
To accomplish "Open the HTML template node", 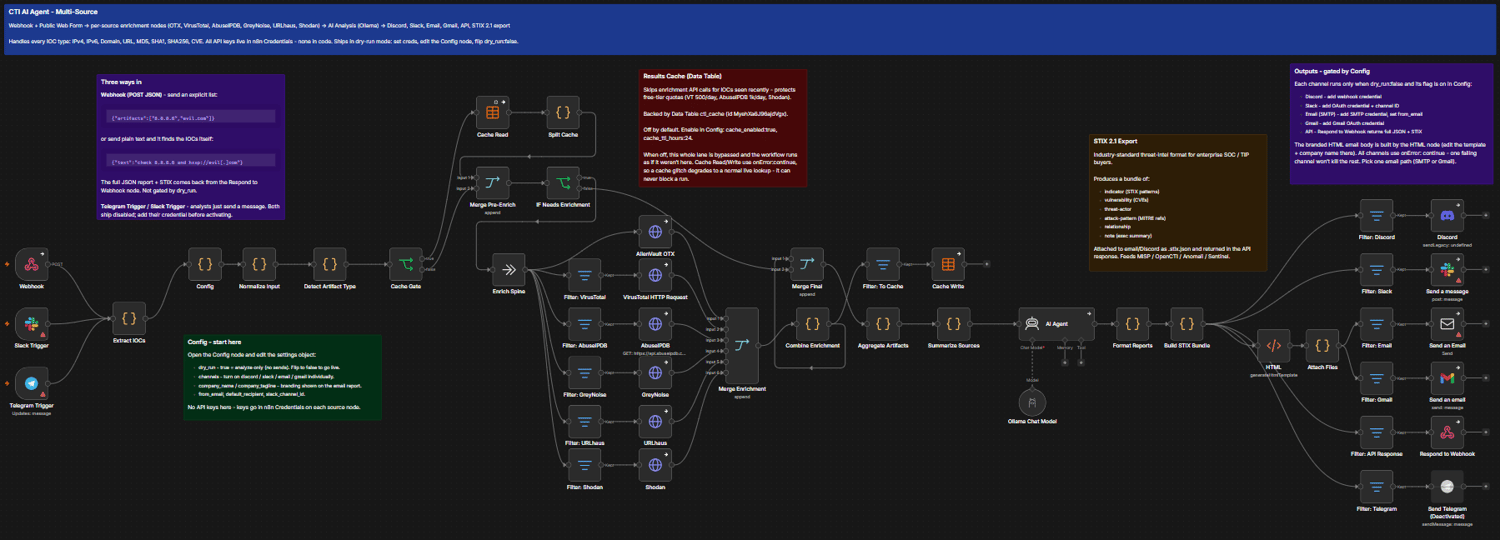I will coord(1273,346).
